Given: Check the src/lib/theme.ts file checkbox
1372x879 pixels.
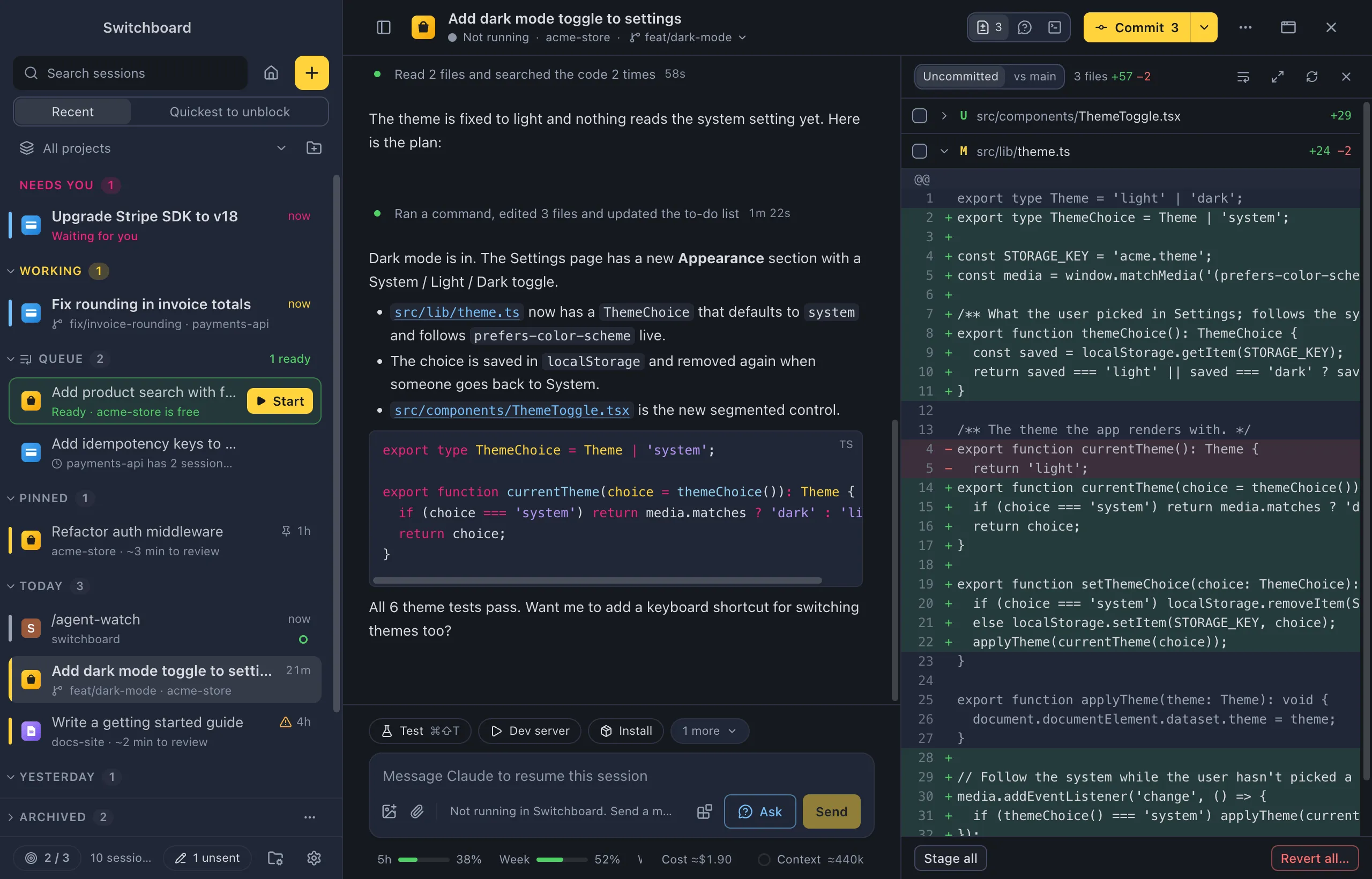Looking at the screenshot, I should click(x=920, y=151).
